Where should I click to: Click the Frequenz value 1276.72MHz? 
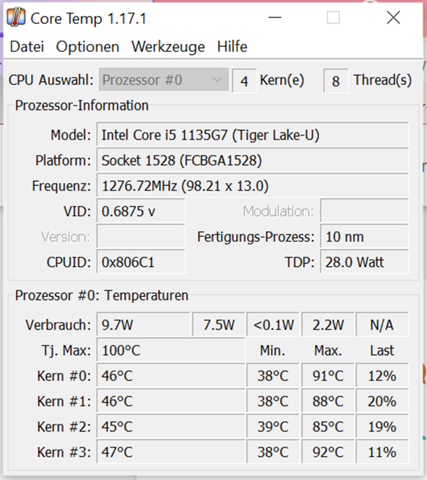[x=252, y=186]
